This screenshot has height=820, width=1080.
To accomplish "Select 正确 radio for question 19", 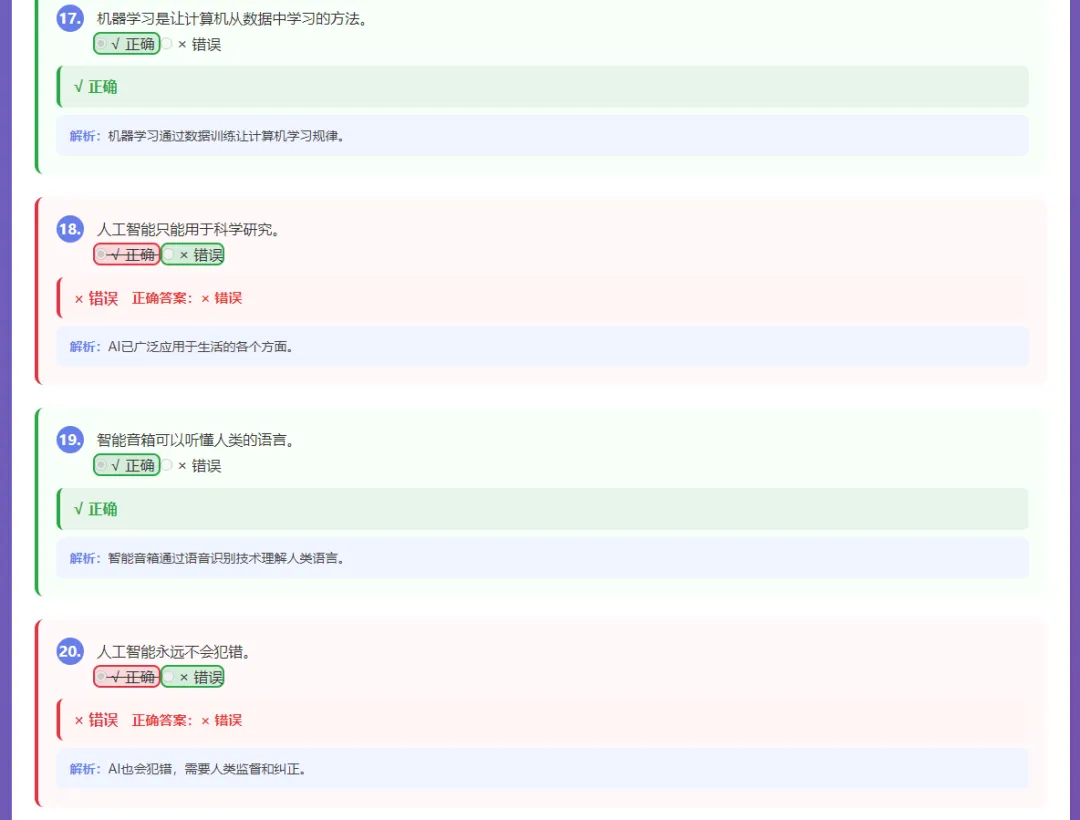I will [x=101, y=465].
